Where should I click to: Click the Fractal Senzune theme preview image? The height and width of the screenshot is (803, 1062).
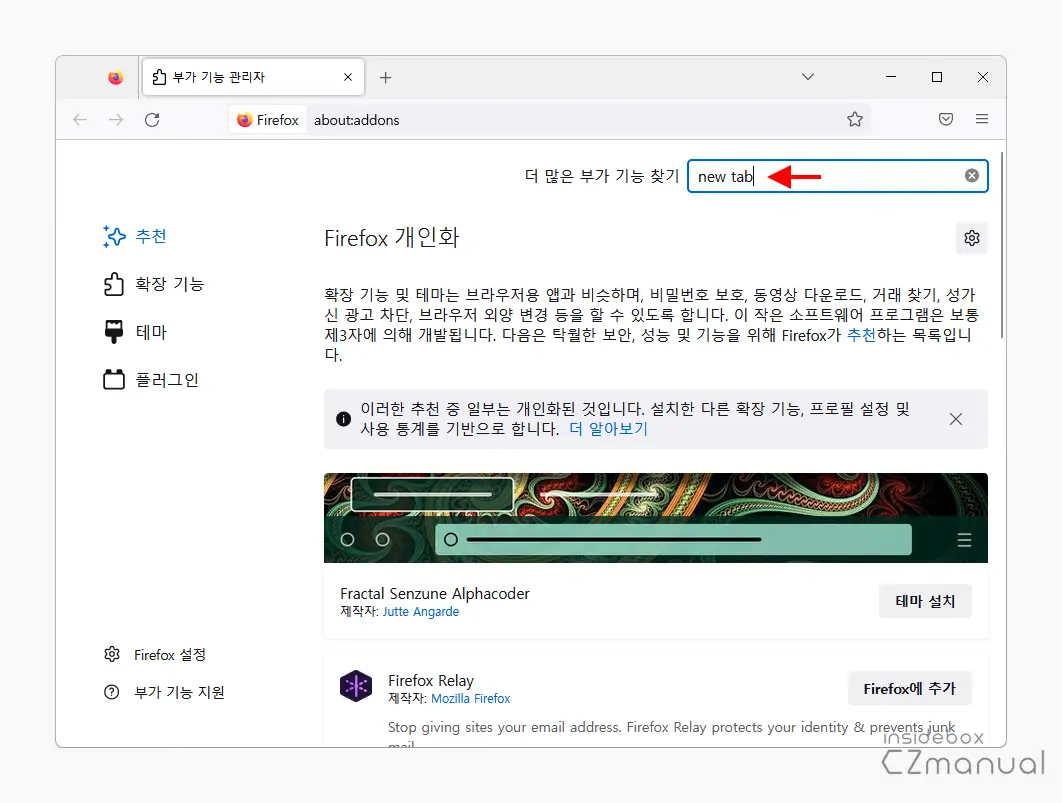(656, 518)
